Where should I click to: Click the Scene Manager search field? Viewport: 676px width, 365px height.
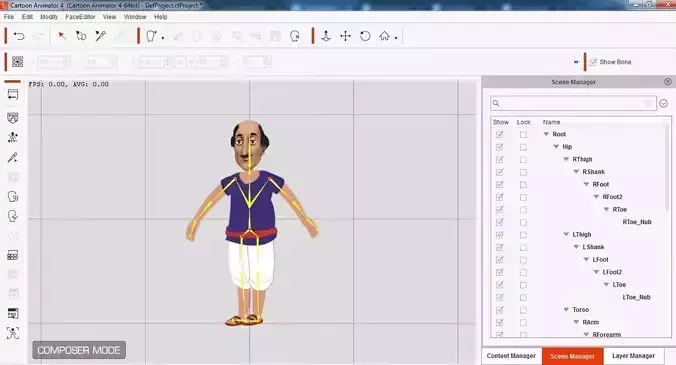[x=573, y=103]
